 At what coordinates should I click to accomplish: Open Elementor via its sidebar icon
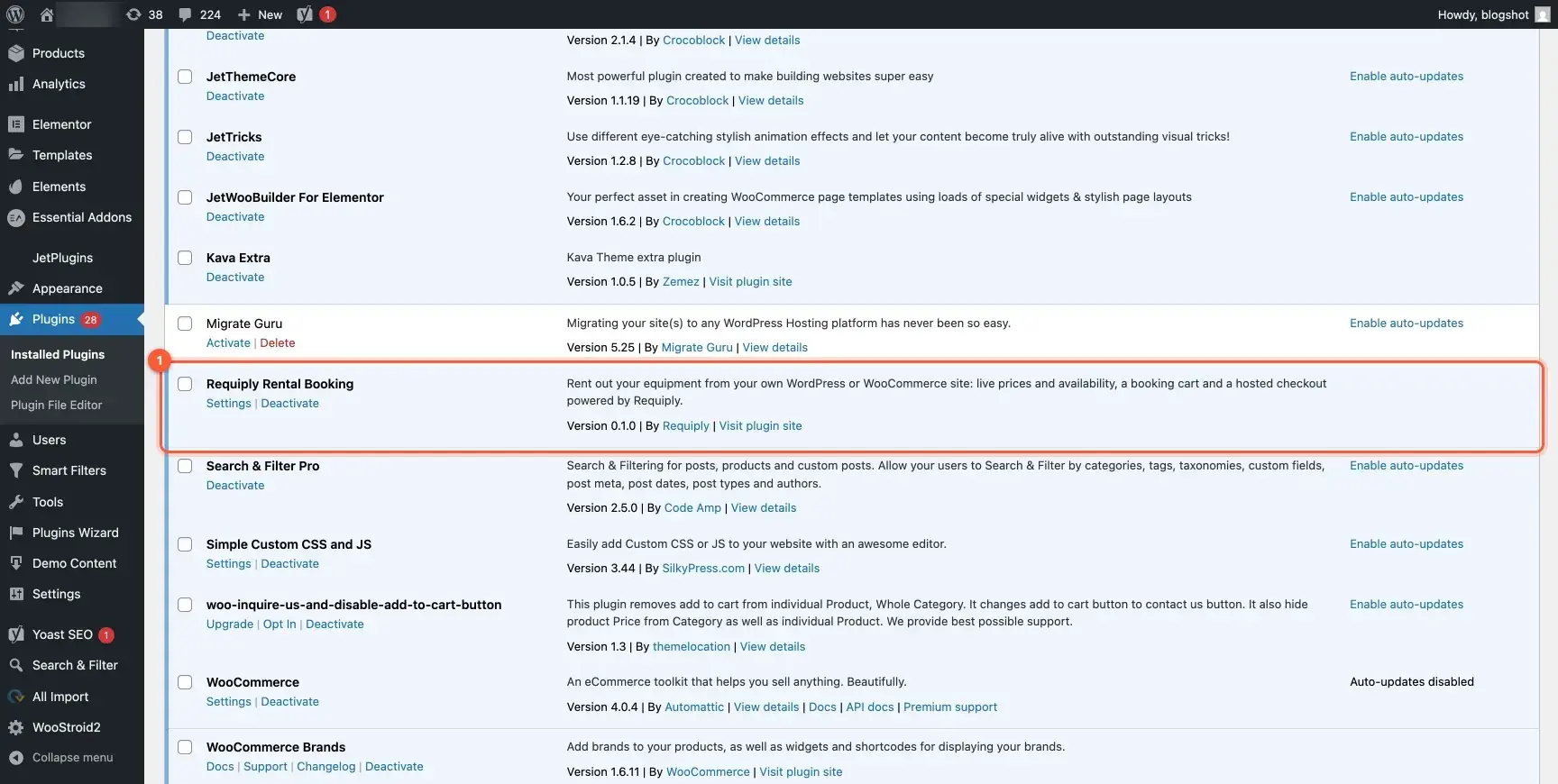[x=16, y=124]
